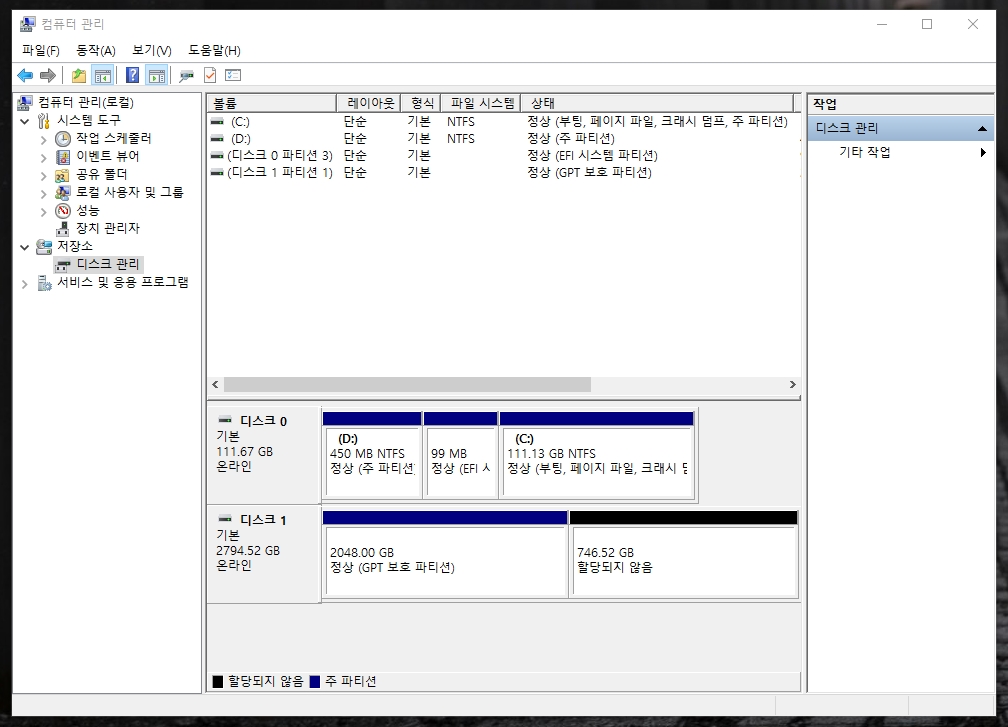Open the 동작(A) menu
1008x727 pixels.
96,50
